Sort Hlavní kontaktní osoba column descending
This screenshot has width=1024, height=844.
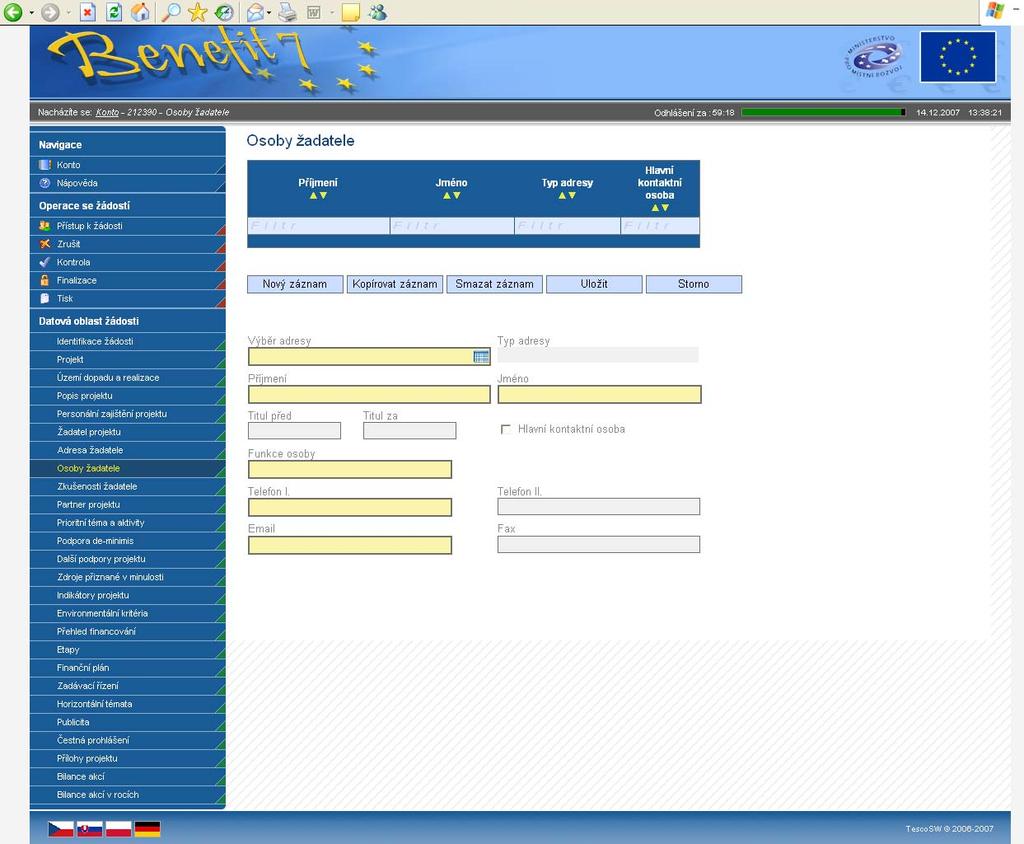pyautogui.click(x=665, y=208)
